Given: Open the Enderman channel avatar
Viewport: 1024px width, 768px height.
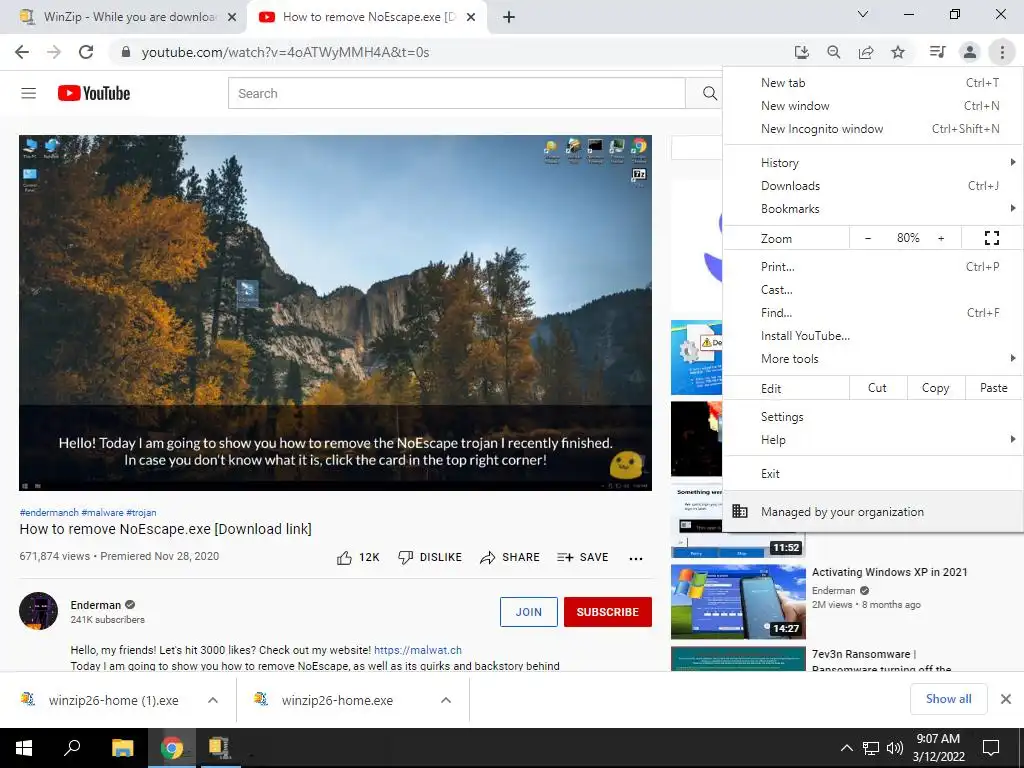Looking at the screenshot, I should click(x=39, y=611).
